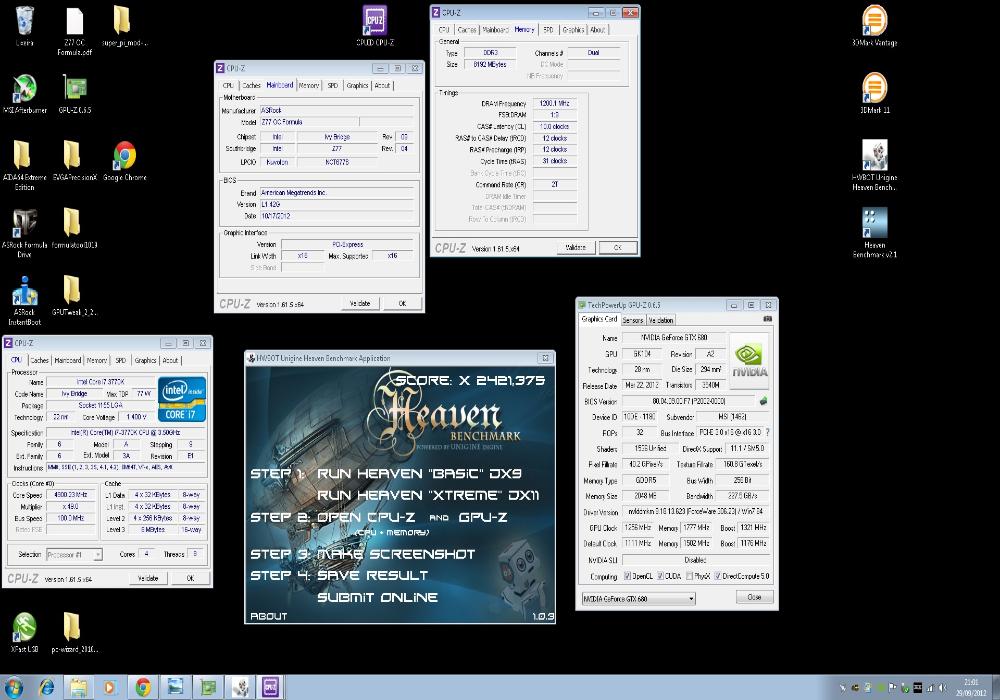Click the Bus Interface question mark in GPU-Z

click(x=767, y=432)
